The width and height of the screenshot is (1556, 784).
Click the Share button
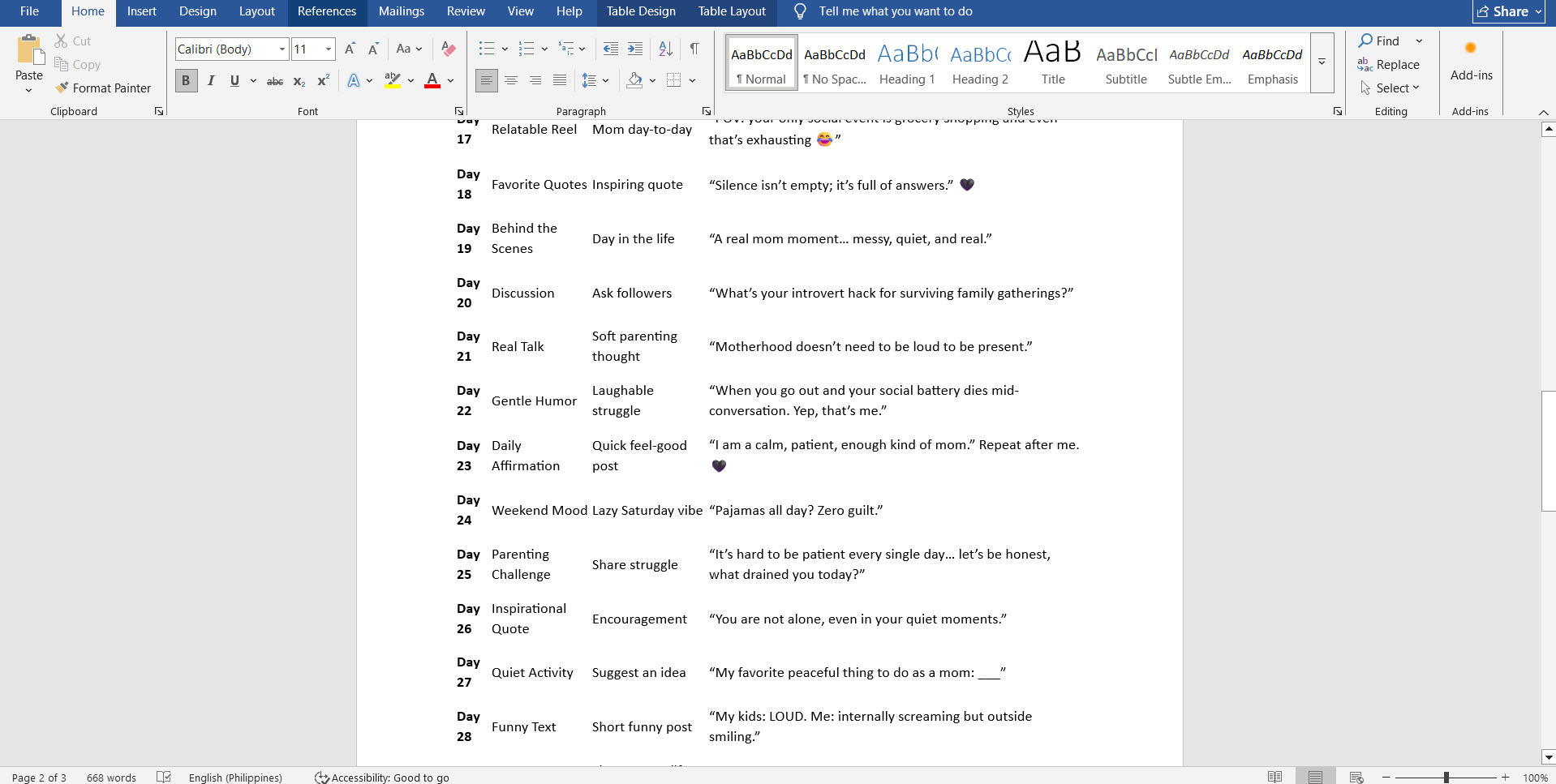tap(1508, 11)
